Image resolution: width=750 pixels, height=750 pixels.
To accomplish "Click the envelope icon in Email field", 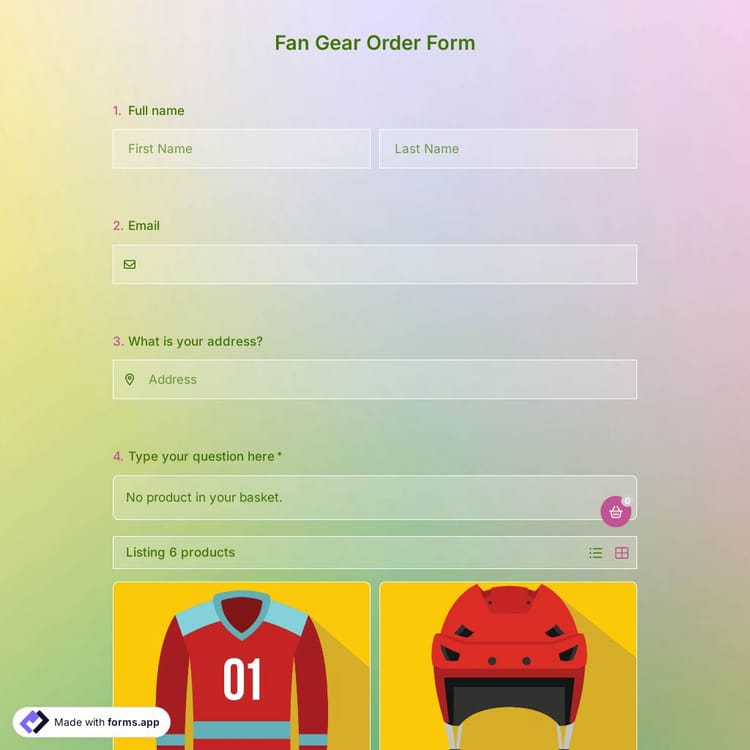I will click(130, 265).
